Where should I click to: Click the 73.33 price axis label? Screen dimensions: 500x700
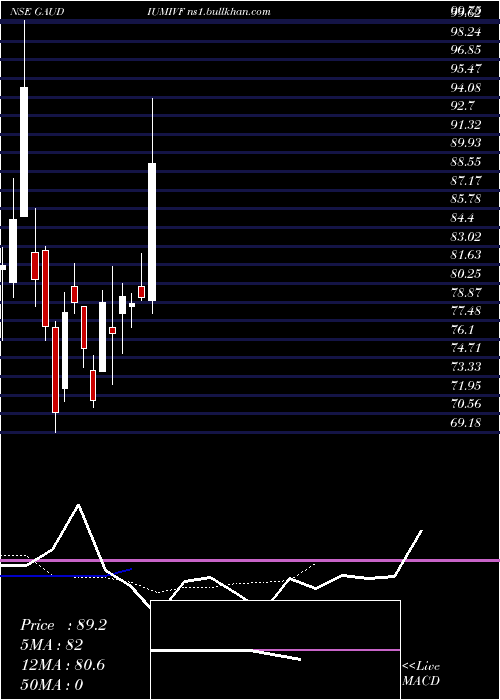(466, 367)
